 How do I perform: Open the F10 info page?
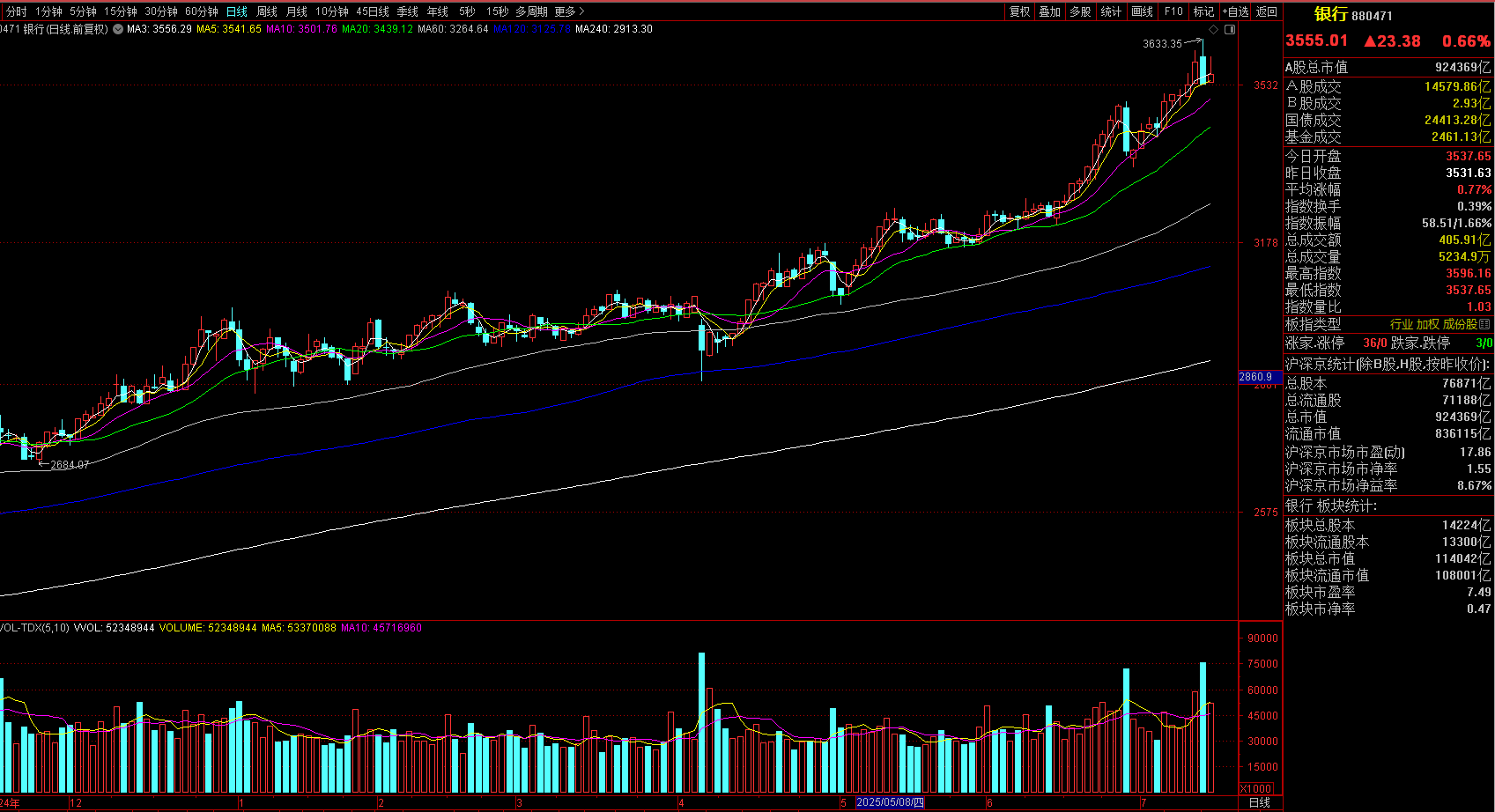pos(1173,11)
